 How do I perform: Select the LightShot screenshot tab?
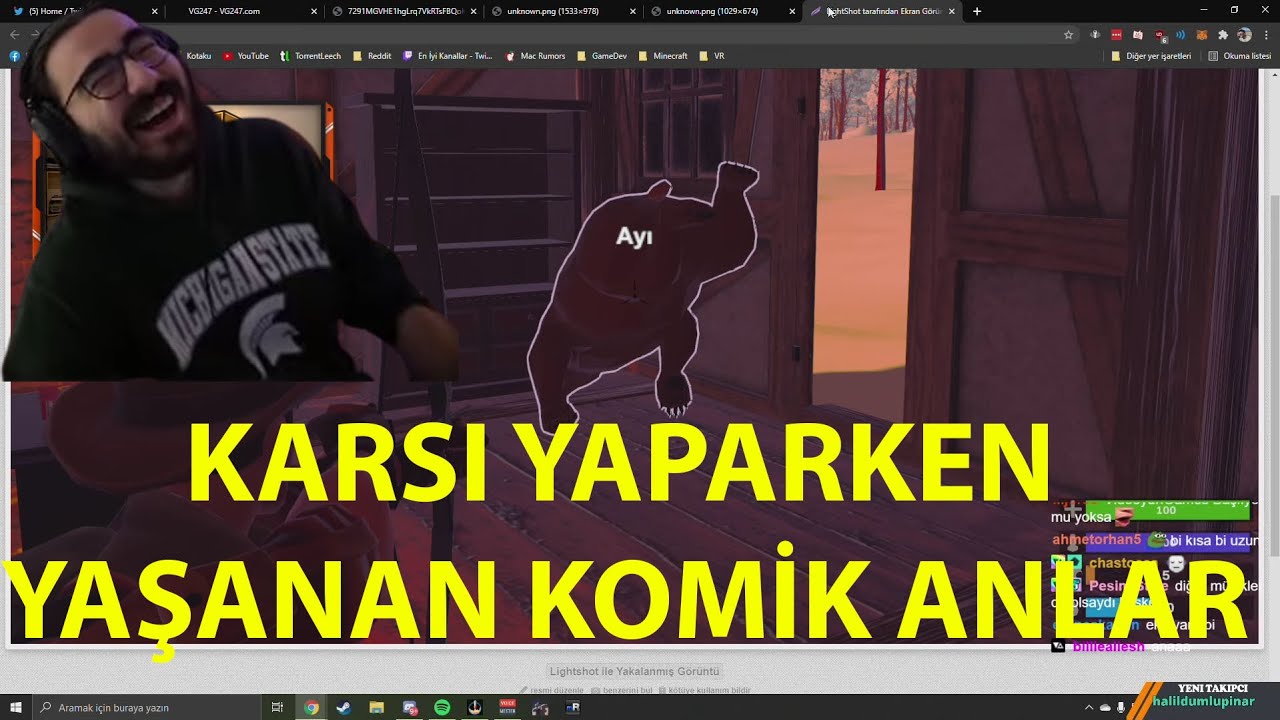coord(883,11)
